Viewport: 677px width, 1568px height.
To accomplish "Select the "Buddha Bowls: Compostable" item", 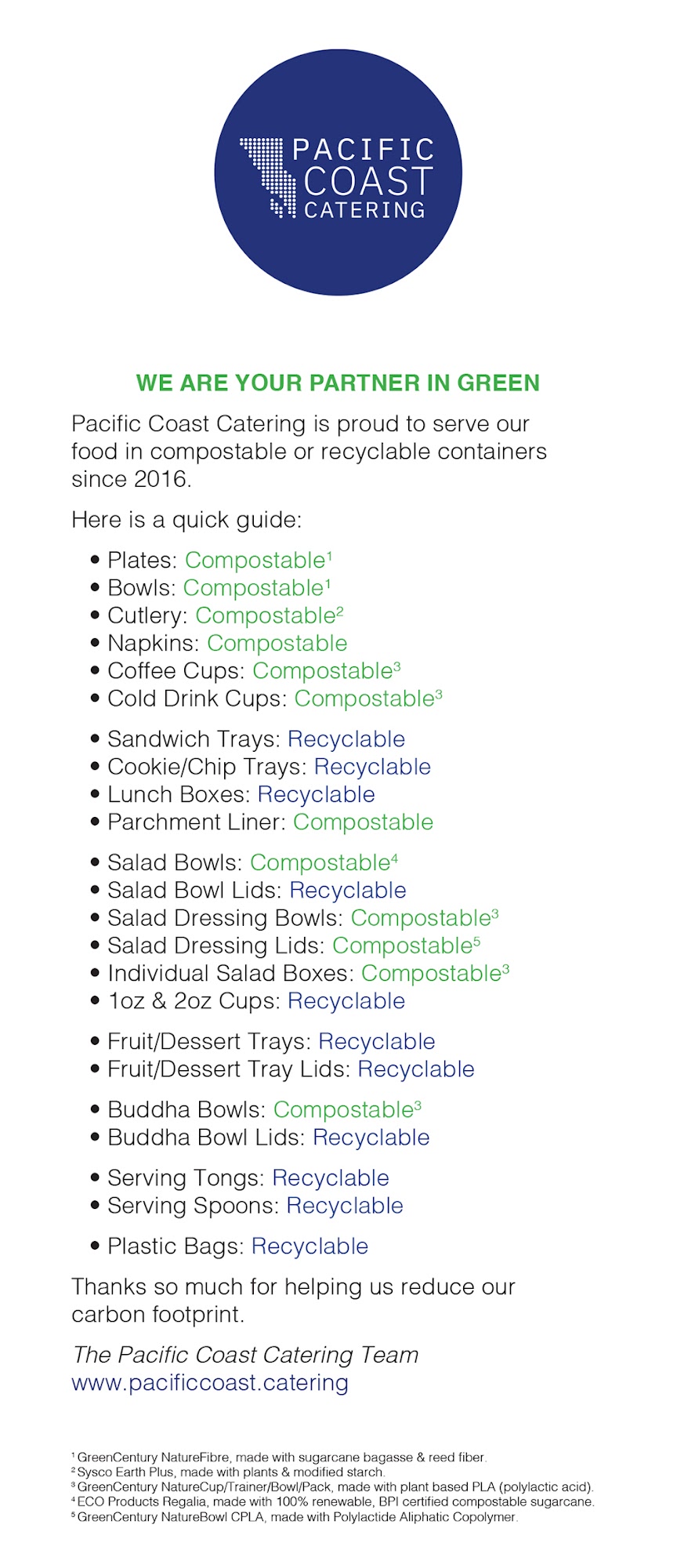I will pos(264,1110).
